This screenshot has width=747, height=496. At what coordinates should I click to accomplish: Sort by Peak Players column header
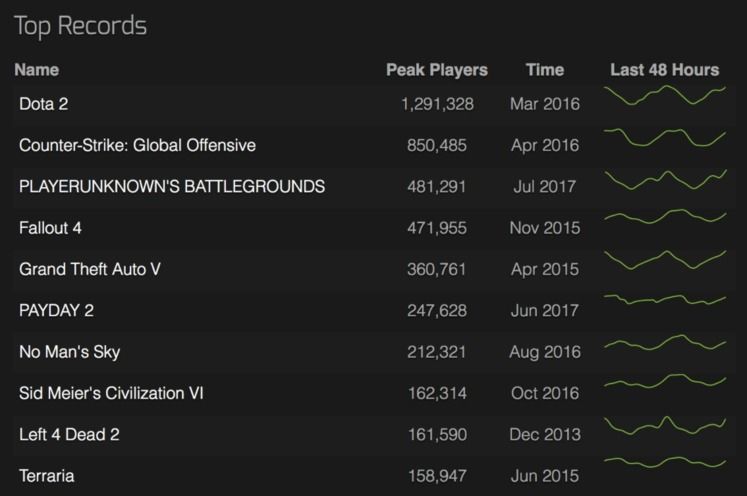(437, 70)
